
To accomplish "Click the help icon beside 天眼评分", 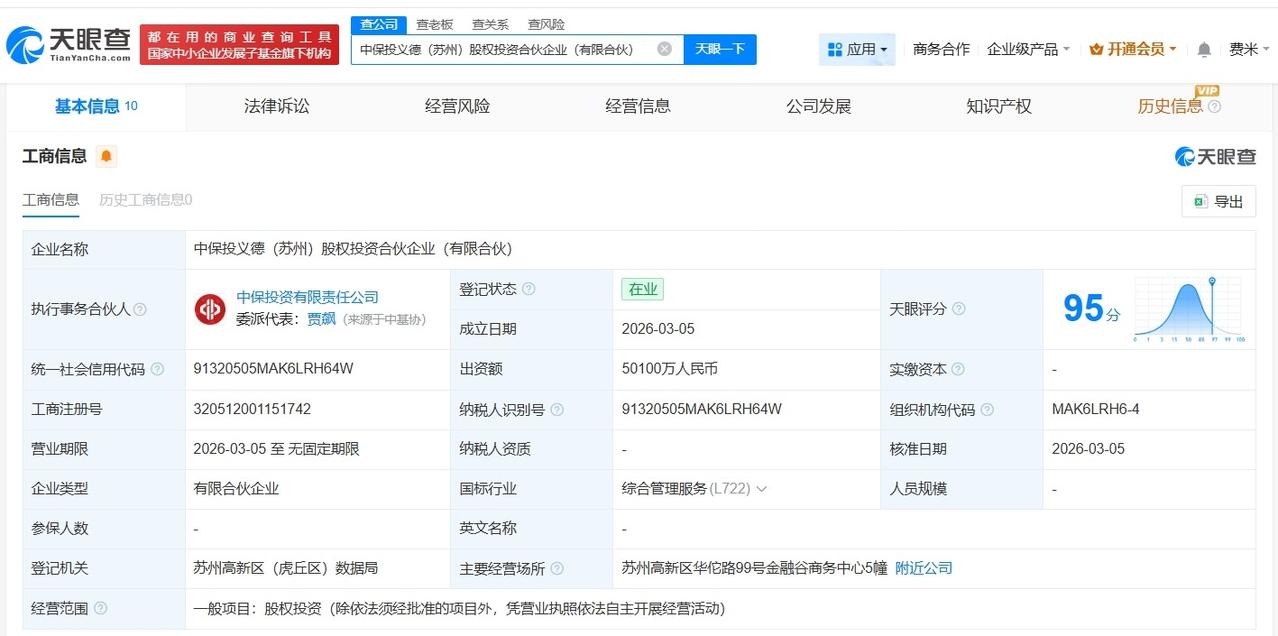I will [958, 310].
